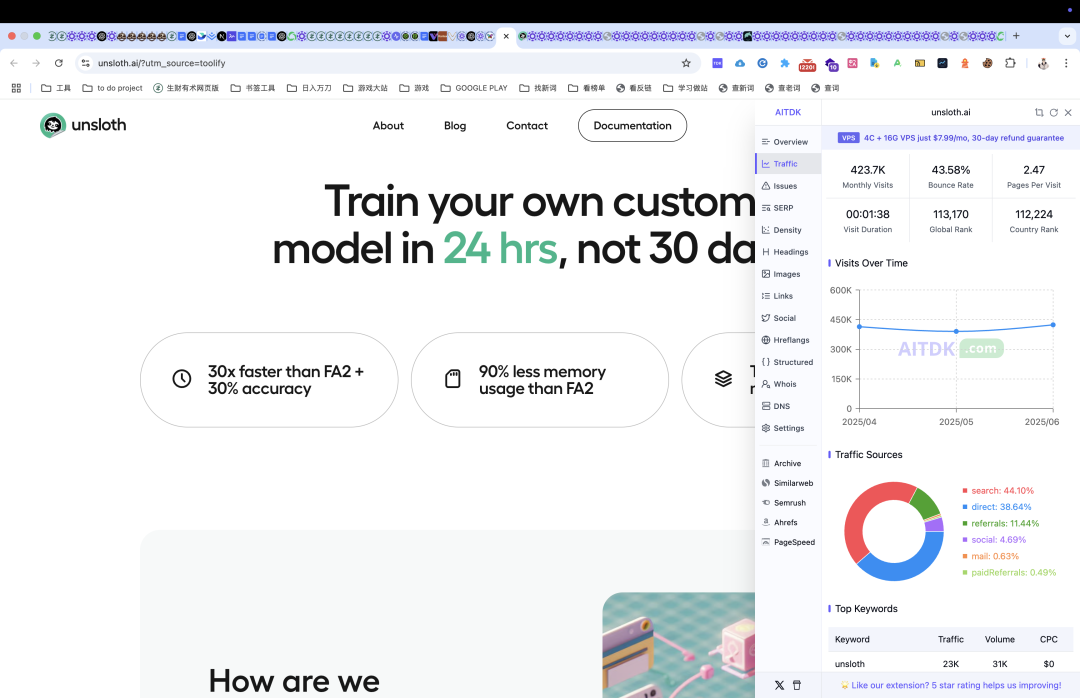Click the unsloth logo on the website
The image size is (1080, 698).
[83, 125]
